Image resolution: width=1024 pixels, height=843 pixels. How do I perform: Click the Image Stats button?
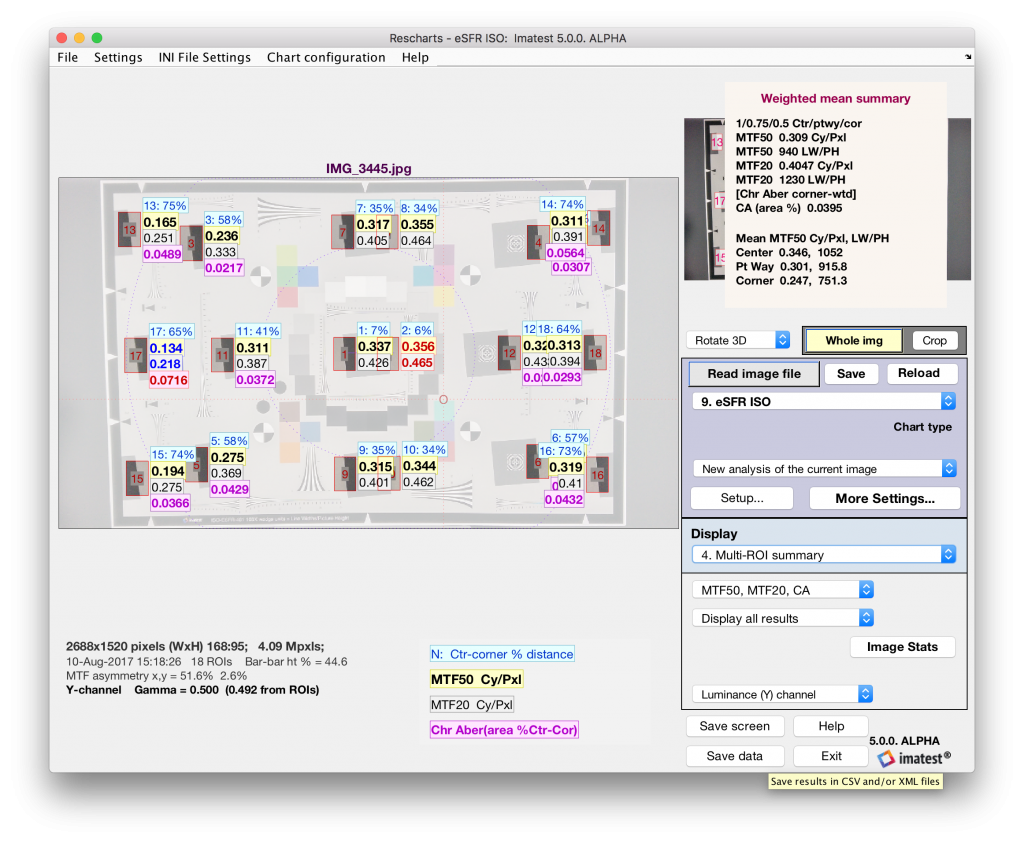[x=903, y=647]
